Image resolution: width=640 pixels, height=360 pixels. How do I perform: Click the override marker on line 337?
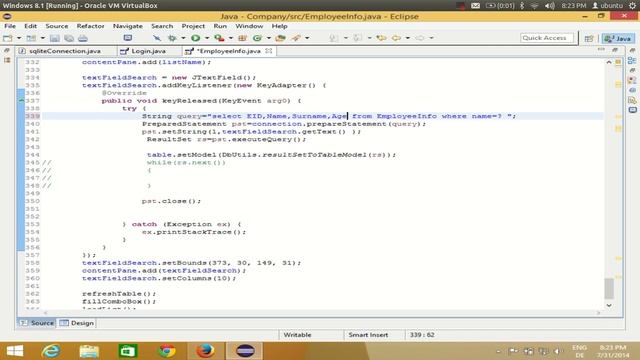(21, 100)
